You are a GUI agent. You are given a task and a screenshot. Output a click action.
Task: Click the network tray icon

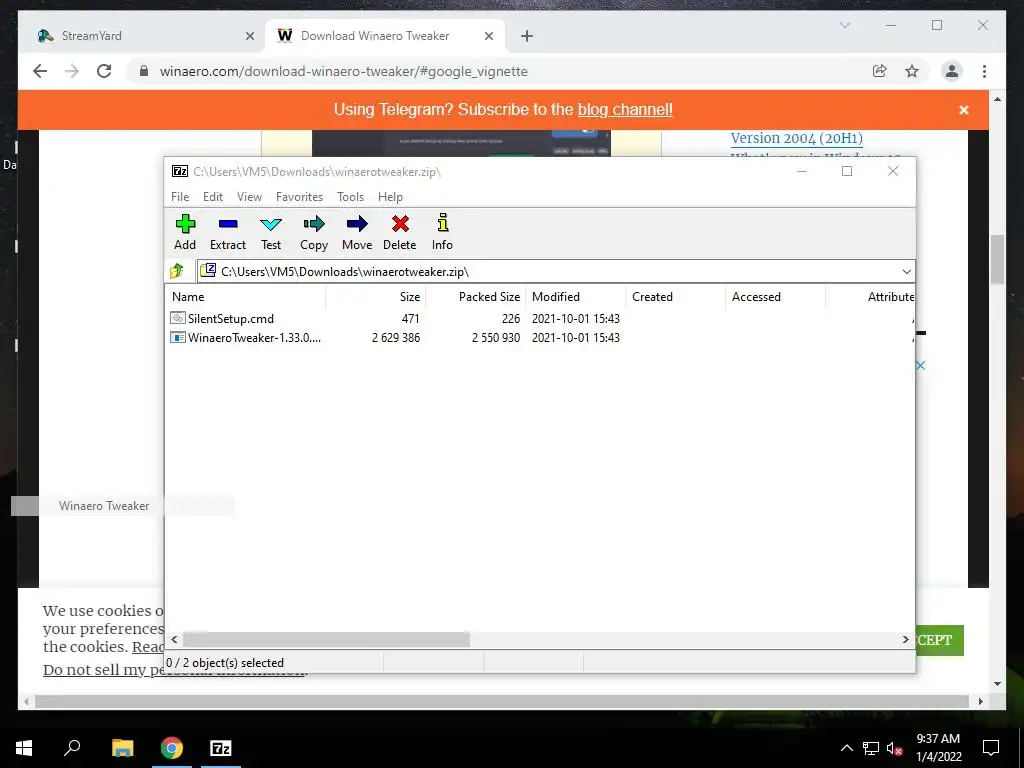(871, 748)
